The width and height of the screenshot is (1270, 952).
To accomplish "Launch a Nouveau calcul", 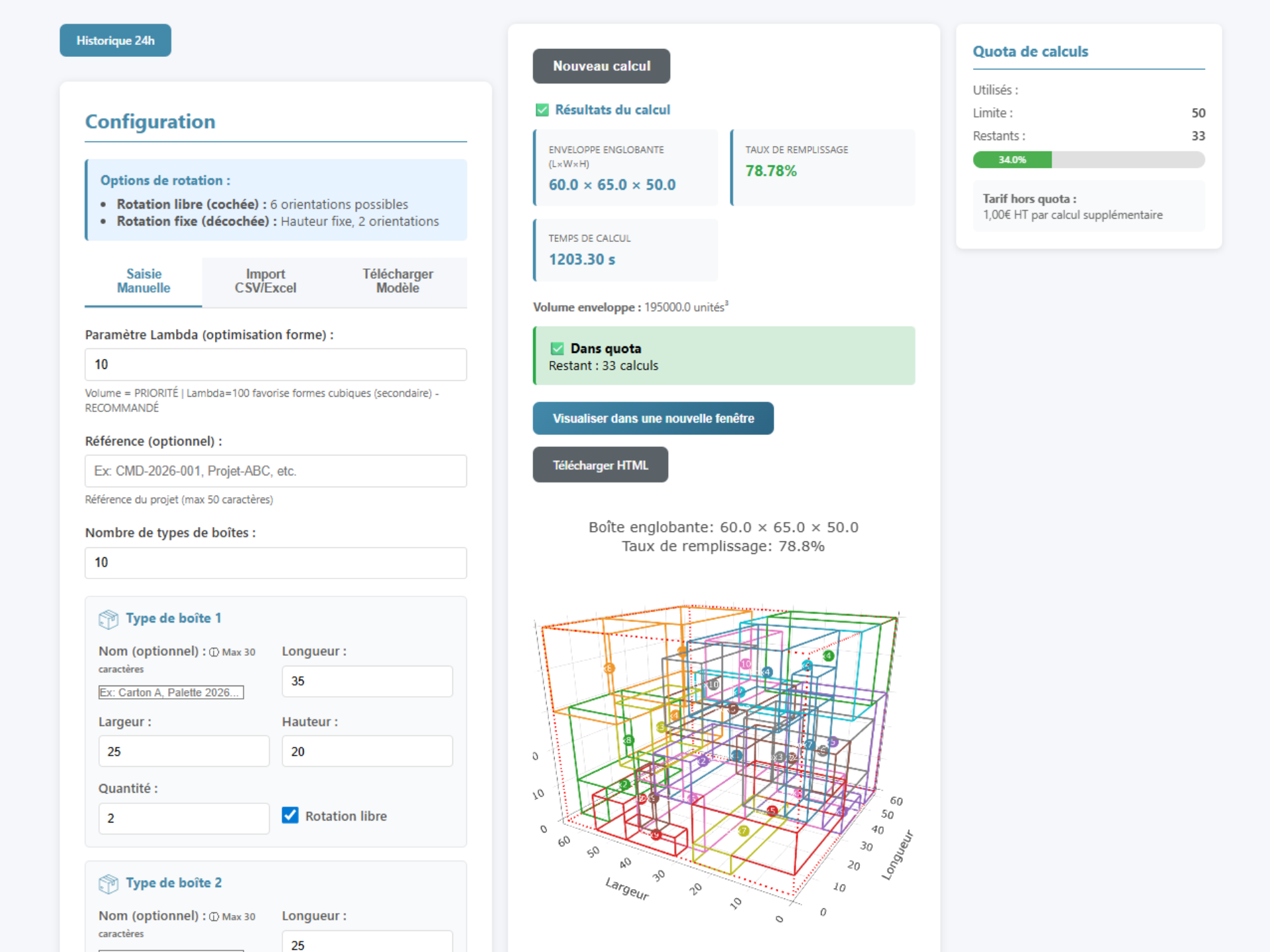I will [601, 66].
